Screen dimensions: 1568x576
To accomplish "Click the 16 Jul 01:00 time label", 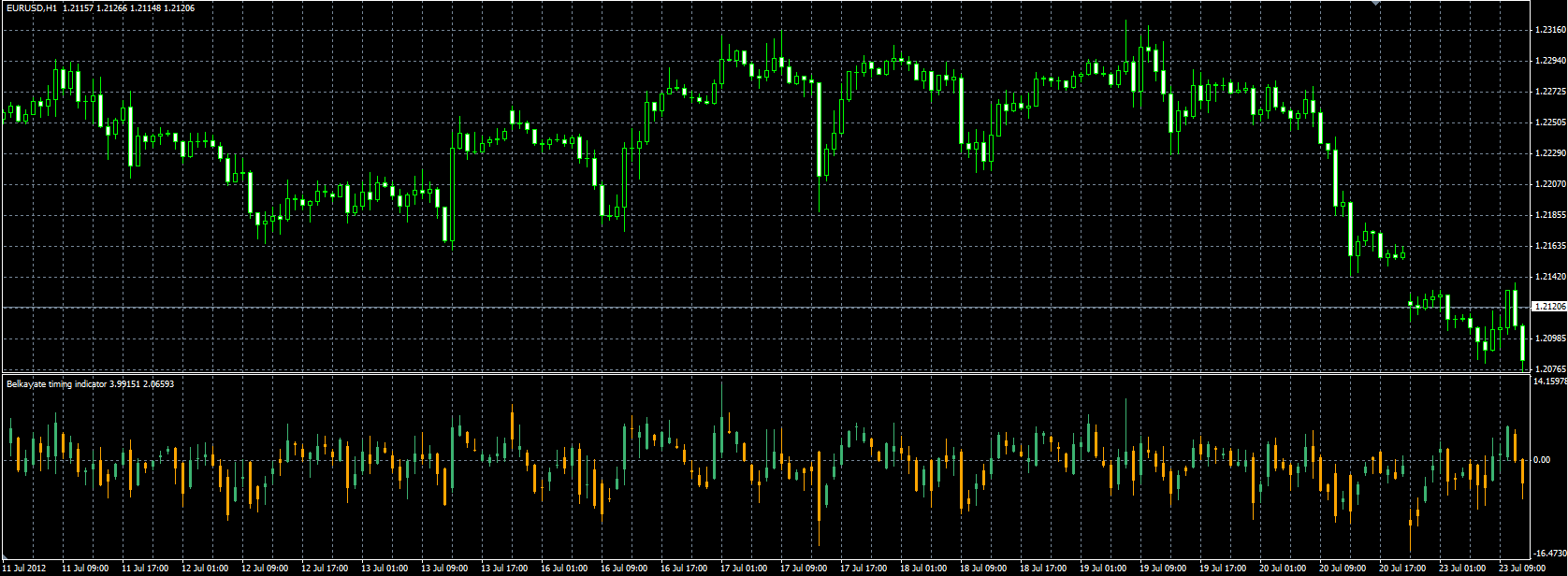I will [x=563, y=568].
